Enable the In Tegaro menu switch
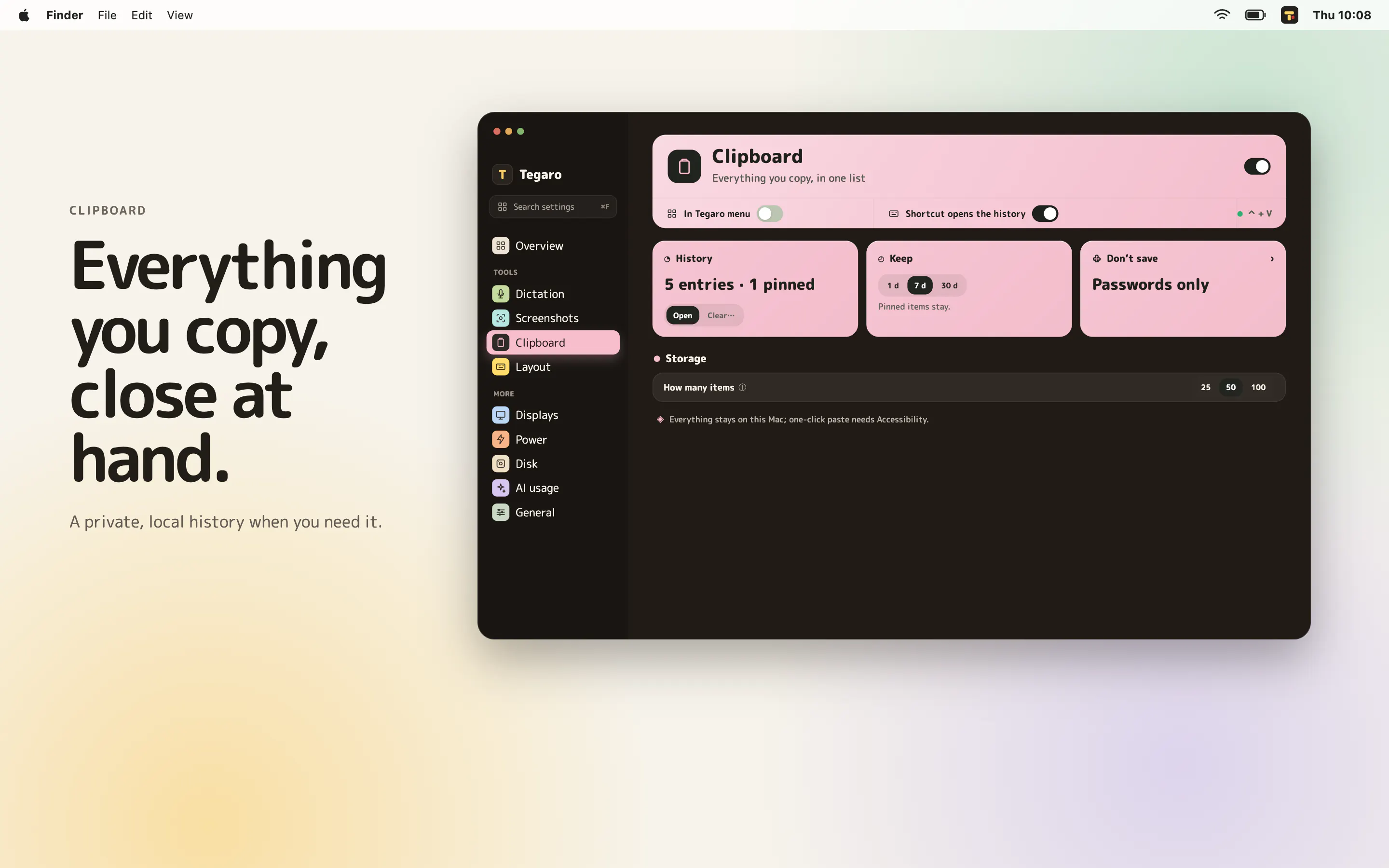Viewport: 1389px width, 868px height. coord(770,214)
